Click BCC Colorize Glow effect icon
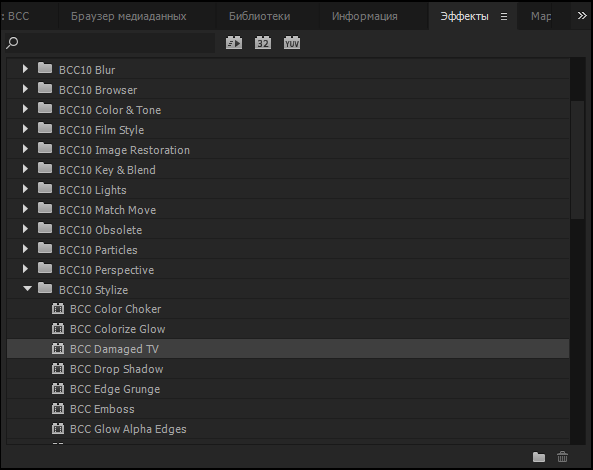 [58, 329]
